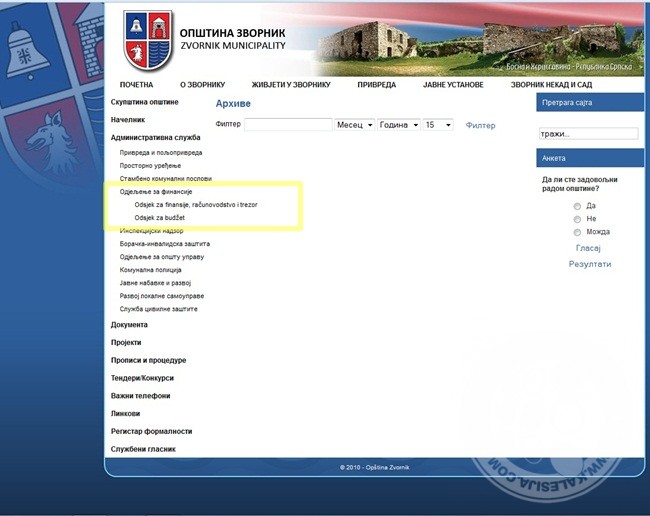This screenshot has height=516, width=650.
Task: Open 'Тендери/Конкурси' sidebar link
Action: coord(142,378)
